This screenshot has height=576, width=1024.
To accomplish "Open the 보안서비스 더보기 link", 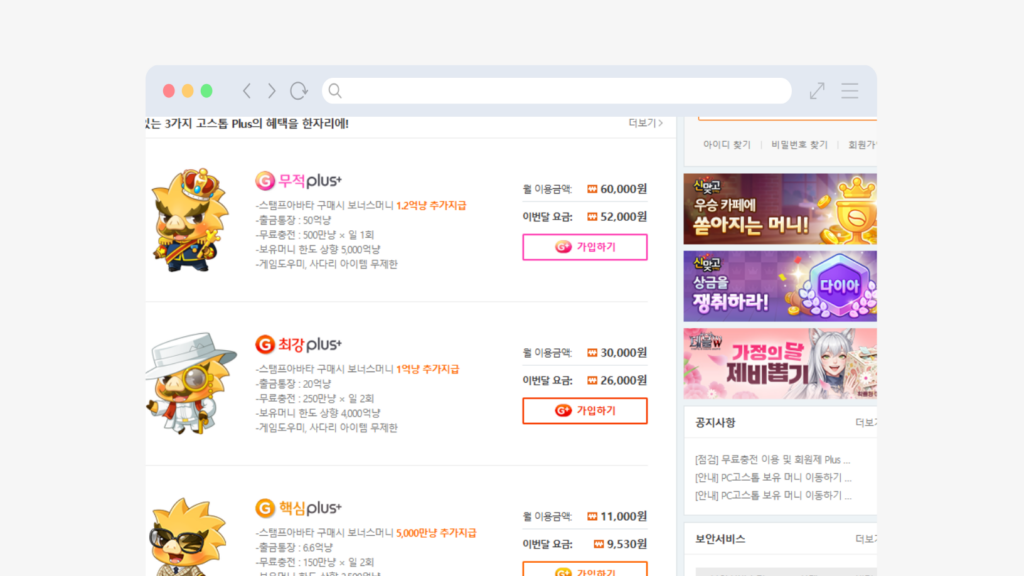I will (x=866, y=539).
